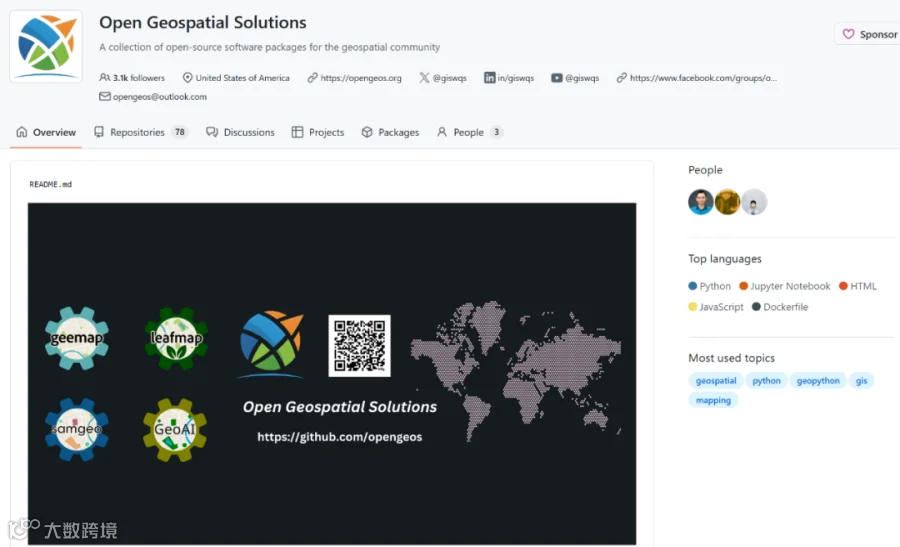Click the gis topic tag
The height and width of the screenshot is (547, 900).
click(862, 381)
